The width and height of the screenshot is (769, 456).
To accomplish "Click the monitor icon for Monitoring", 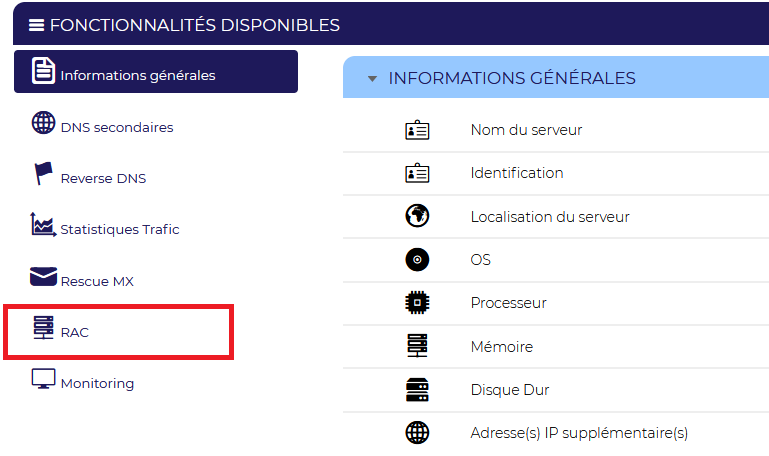I will (x=44, y=379).
